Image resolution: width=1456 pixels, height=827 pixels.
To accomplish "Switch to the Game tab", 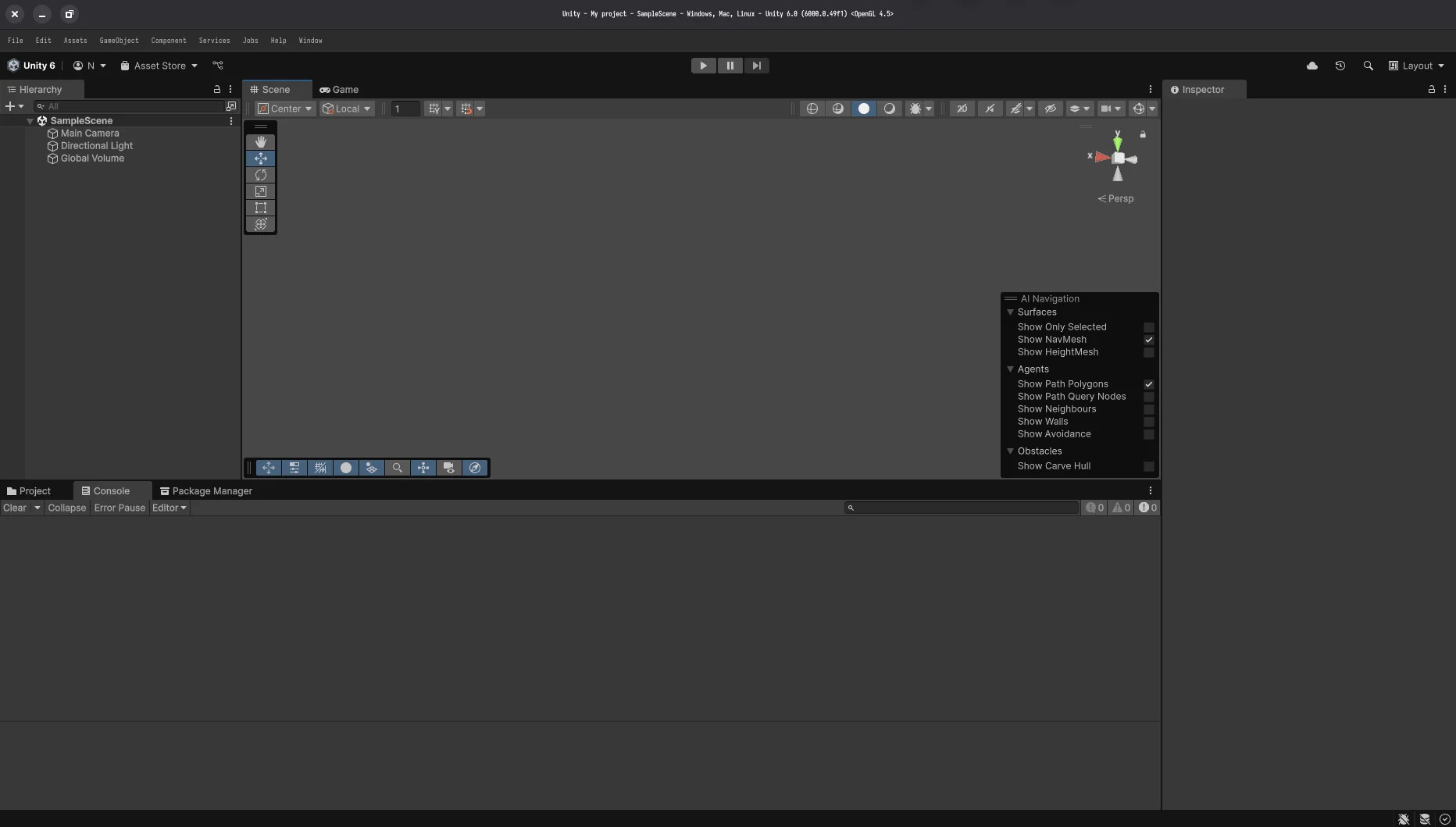I will coord(340,90).
